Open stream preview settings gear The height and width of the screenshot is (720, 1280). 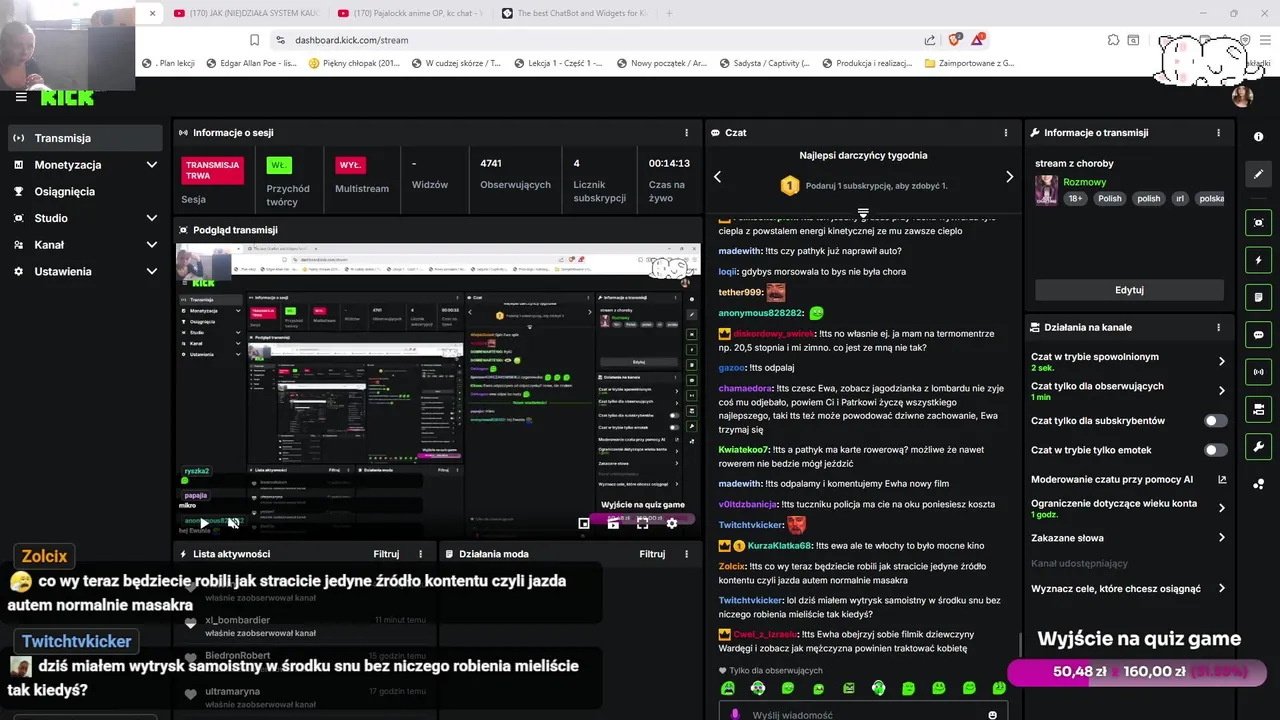(x=672, y=523)
